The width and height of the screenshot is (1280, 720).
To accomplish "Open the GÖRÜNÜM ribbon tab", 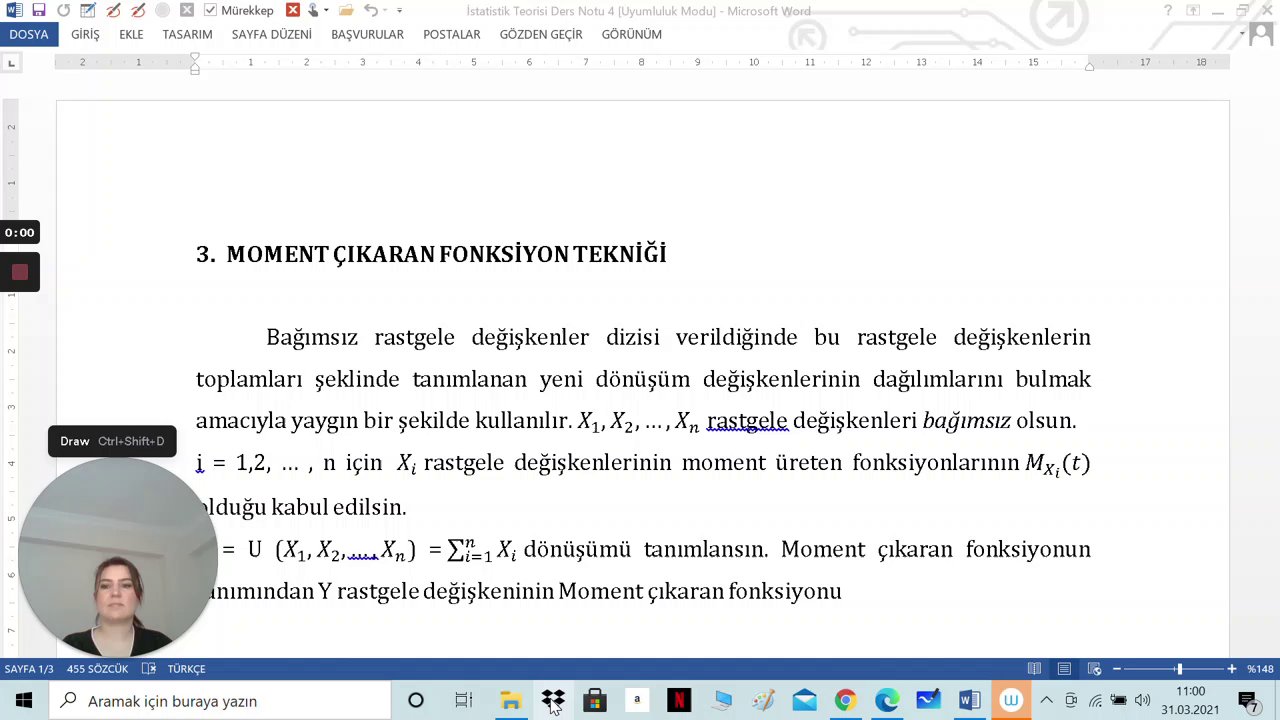I will point(632,34).
